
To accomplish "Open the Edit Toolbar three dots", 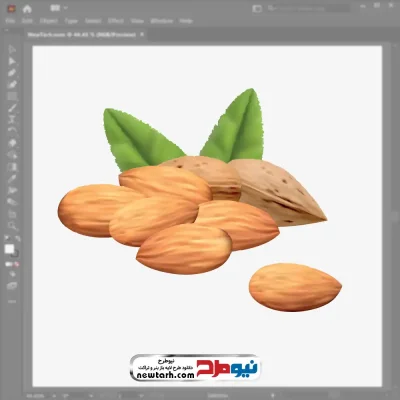I will tap(12, 301).
